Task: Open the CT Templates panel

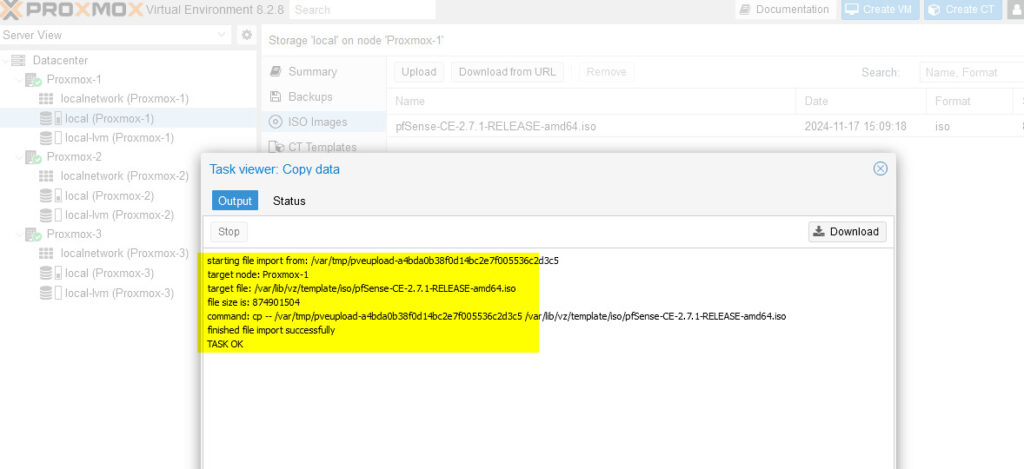Action: tap(323, 147)
